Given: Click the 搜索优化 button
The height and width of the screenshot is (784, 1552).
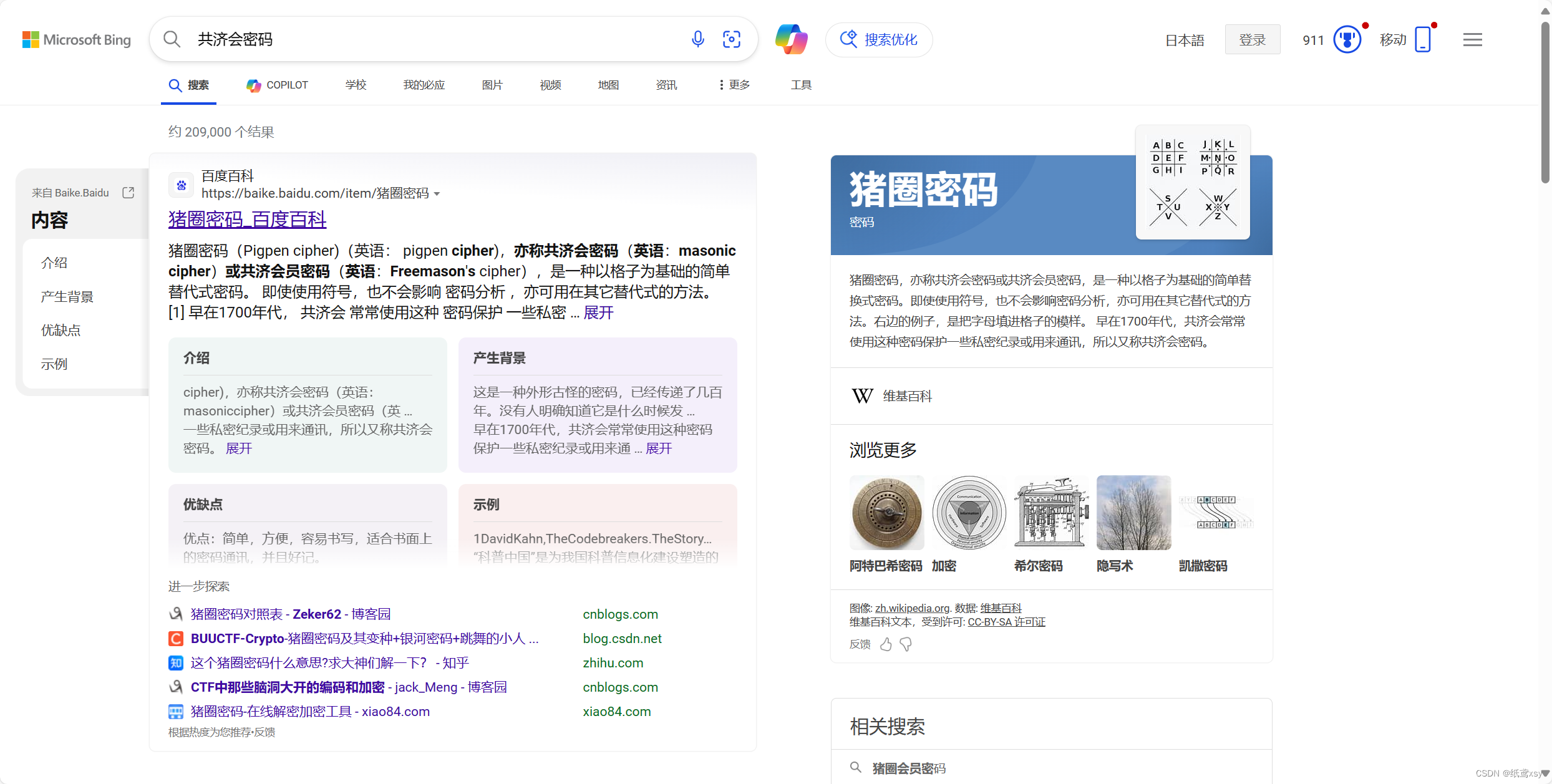Looking at the screenshot, I should (879, 40).
